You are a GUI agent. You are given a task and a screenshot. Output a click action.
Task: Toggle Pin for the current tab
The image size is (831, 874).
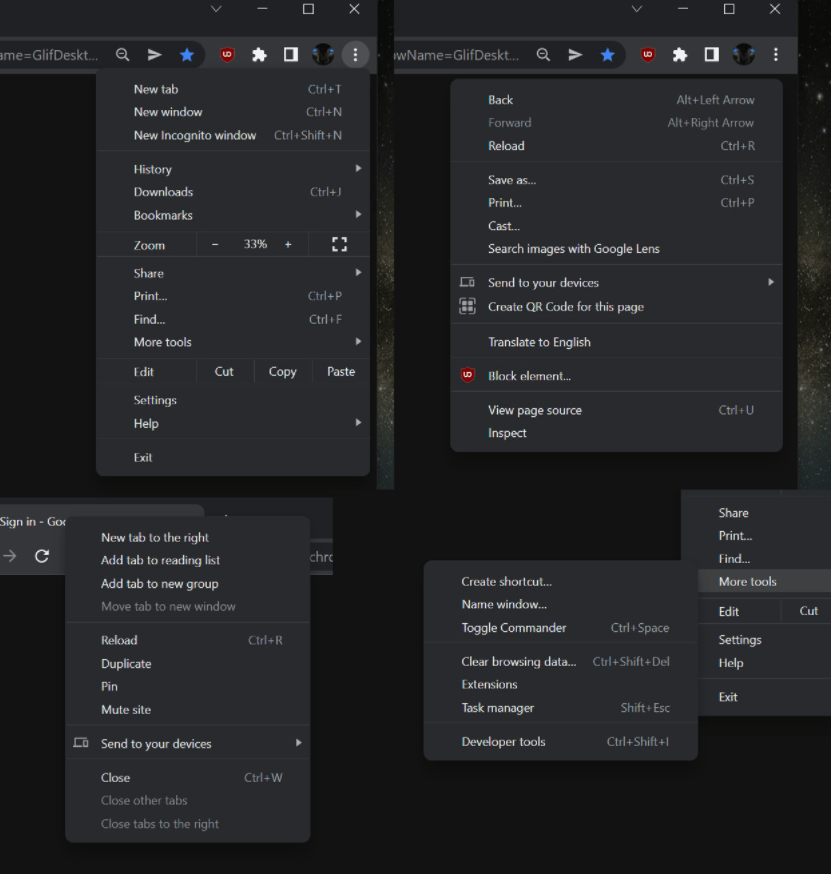click(x=109, y=687)
